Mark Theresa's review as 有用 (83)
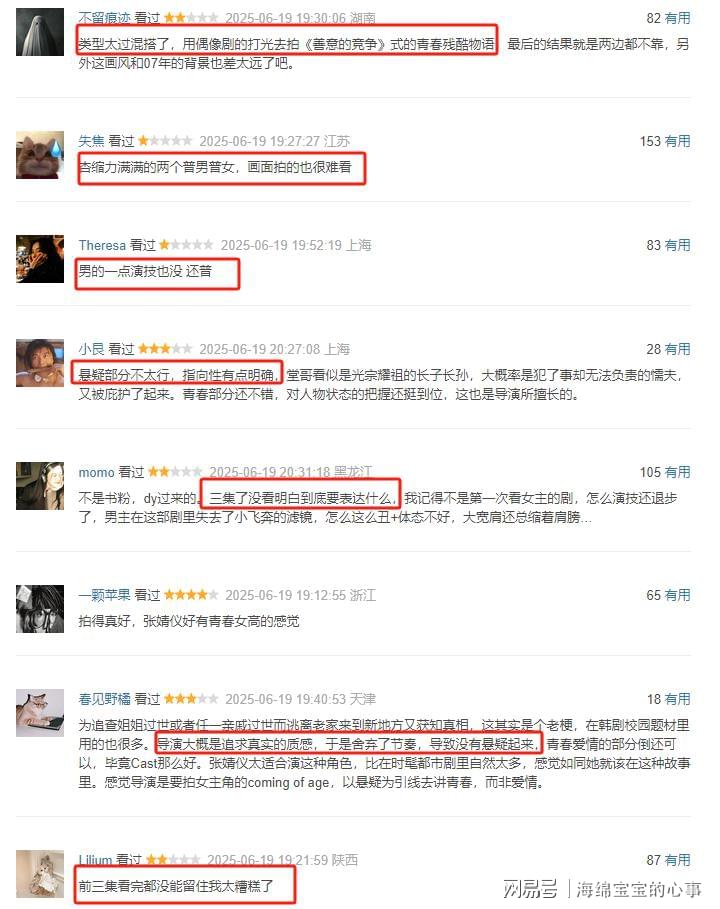This screenshot has width=720, height=909. (677, 245)
